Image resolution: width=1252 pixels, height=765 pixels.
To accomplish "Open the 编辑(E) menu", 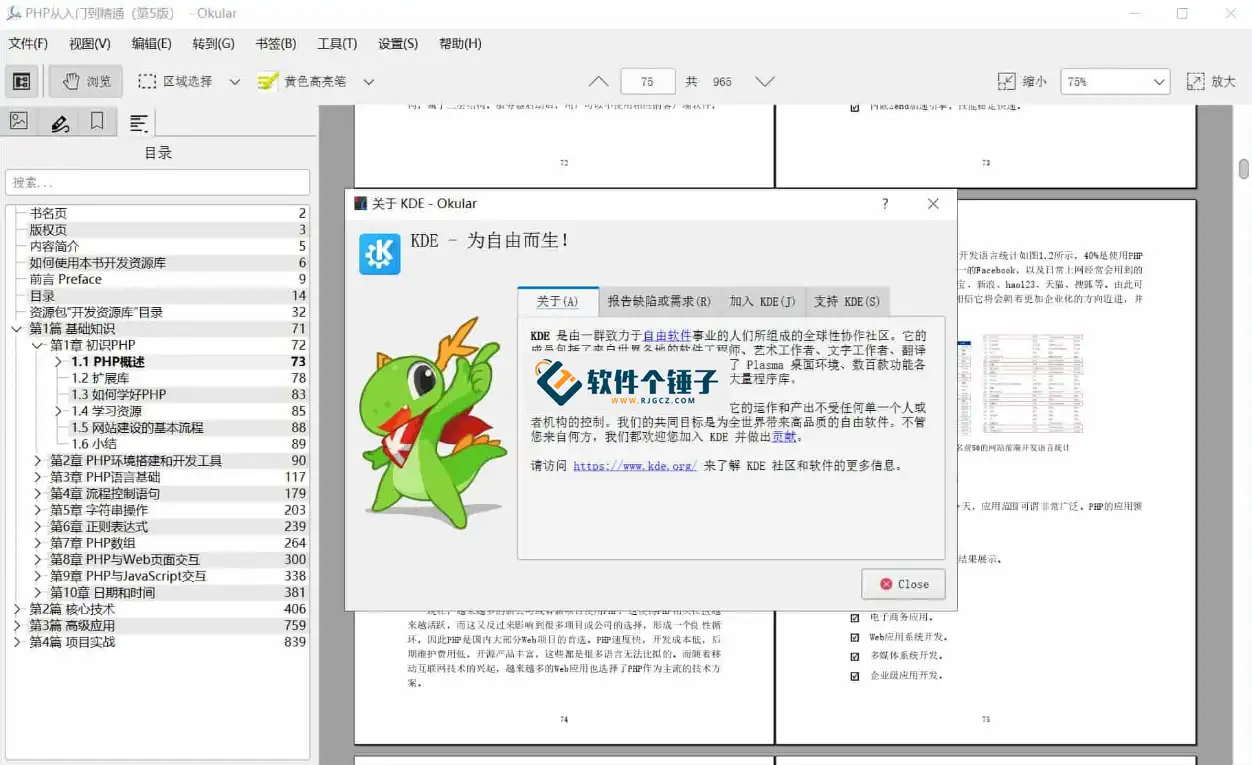I will click(151, 44).
